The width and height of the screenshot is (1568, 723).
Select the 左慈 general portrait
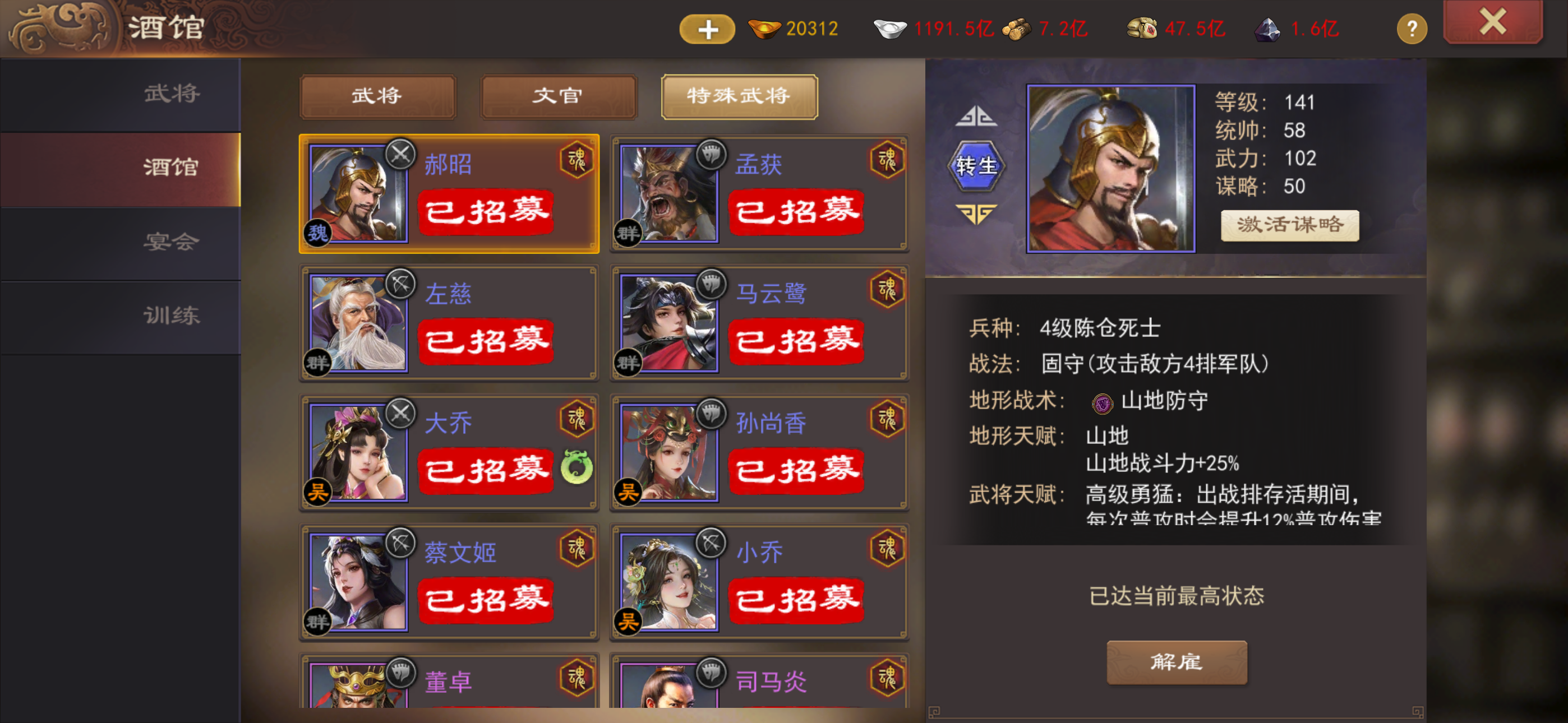(x=358, y=322)
